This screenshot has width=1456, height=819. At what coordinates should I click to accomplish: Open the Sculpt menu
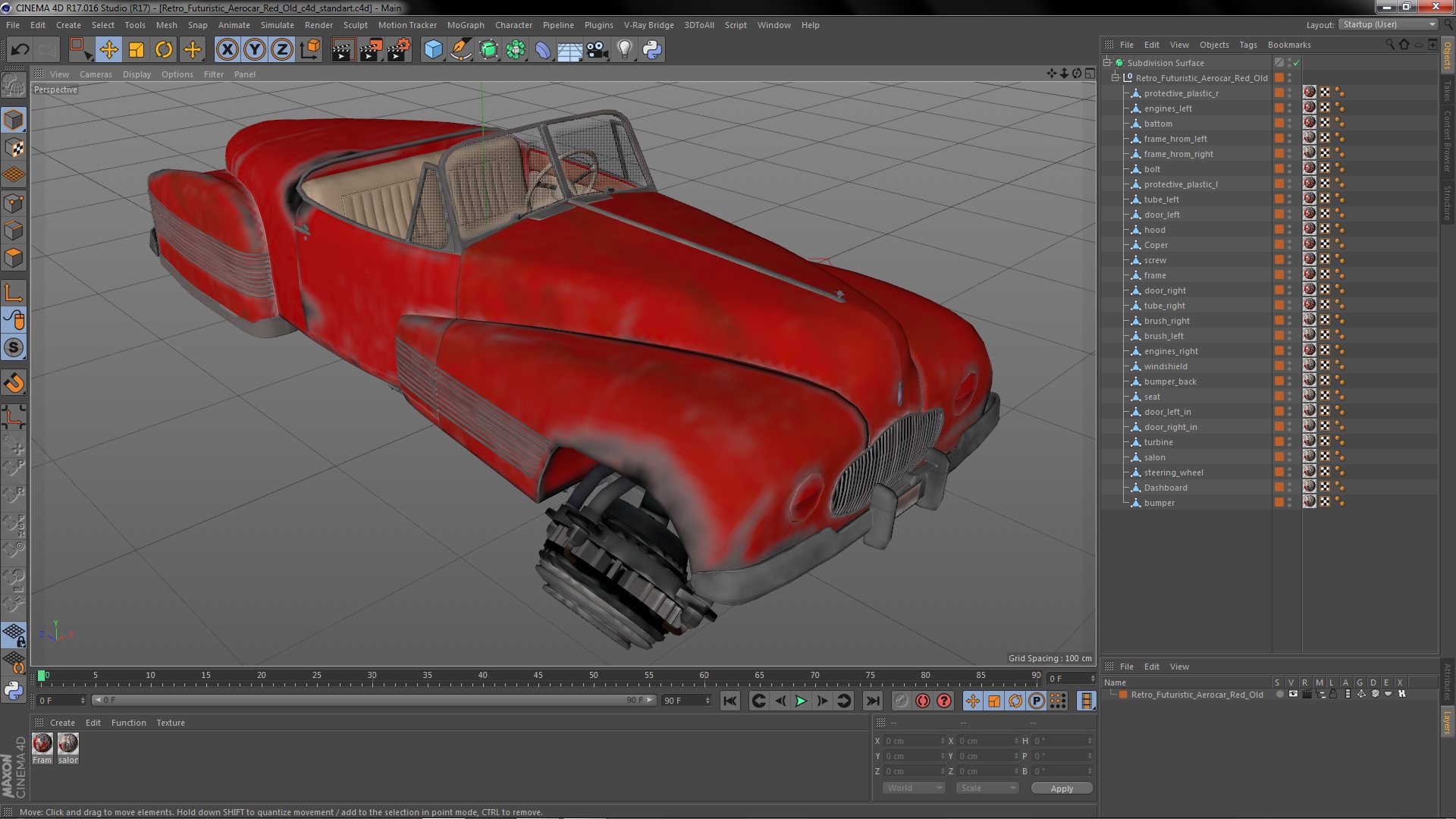pyautogui.click(x=355, y=25)
